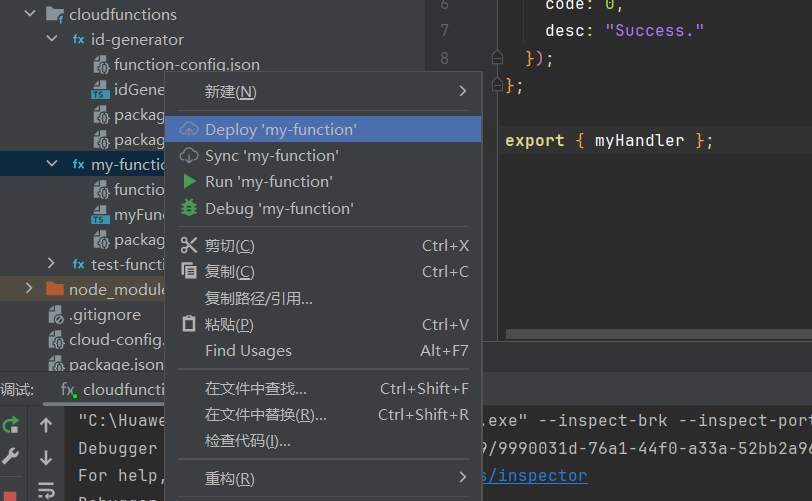Click the red stop debug icon
This screenshot has height=501, width=812.
[x=10, y=496]
